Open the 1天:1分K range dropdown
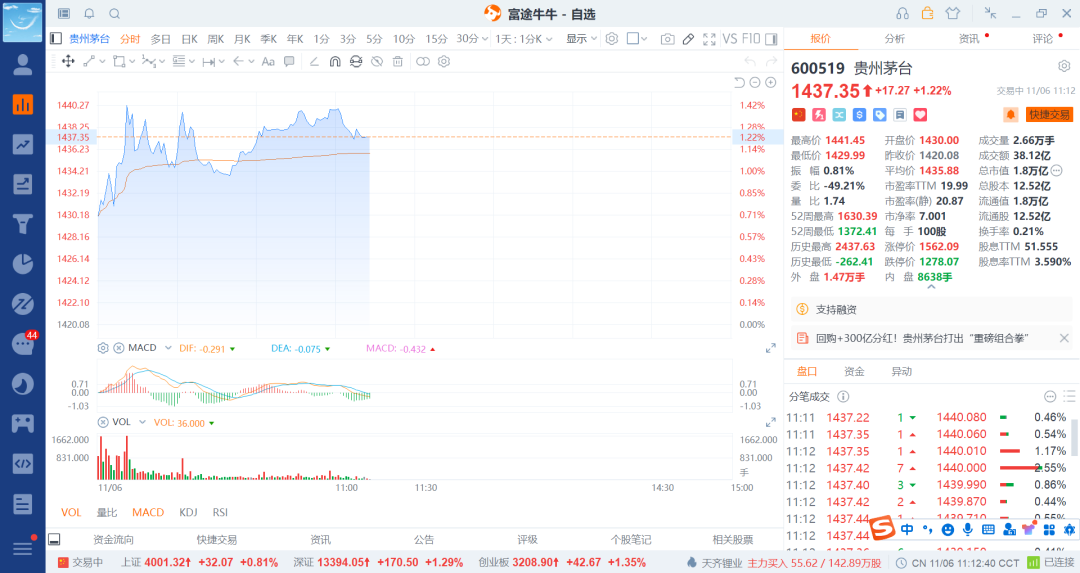This screenshot has width=1080, height=573. [x=523, y=39]
